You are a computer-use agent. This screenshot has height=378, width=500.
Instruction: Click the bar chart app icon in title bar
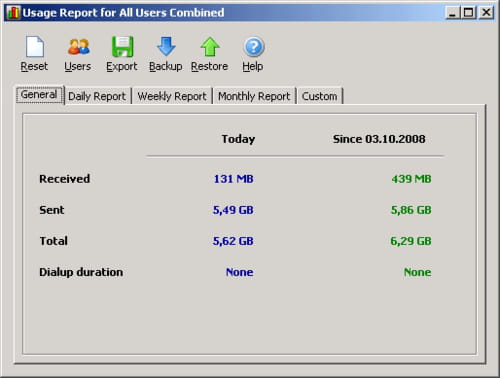point(14,12)
